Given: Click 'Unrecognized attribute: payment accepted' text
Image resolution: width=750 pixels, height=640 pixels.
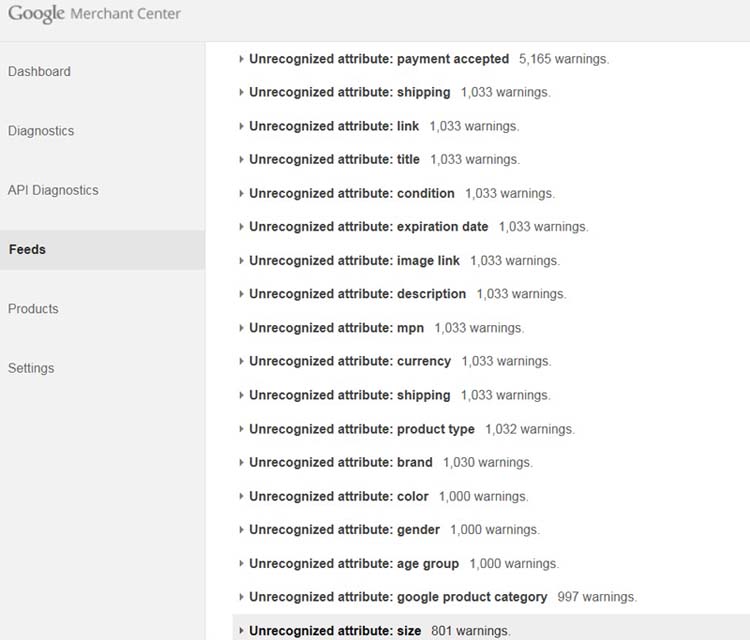Looking at the screenshot, I should 379,59.
